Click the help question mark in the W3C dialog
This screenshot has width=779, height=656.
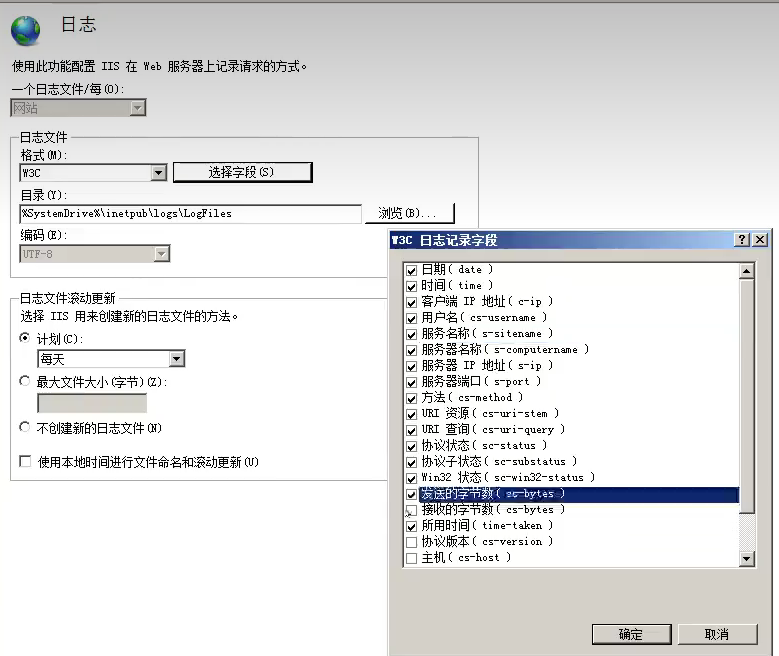[x=742, y=240]
